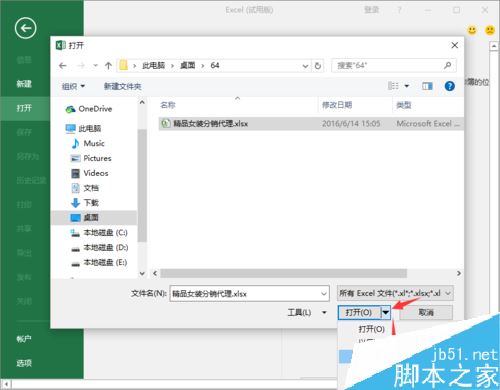Click 桌面 in the breadcrumb path
This screenshot has height=390, width=500.
[188, 66]
